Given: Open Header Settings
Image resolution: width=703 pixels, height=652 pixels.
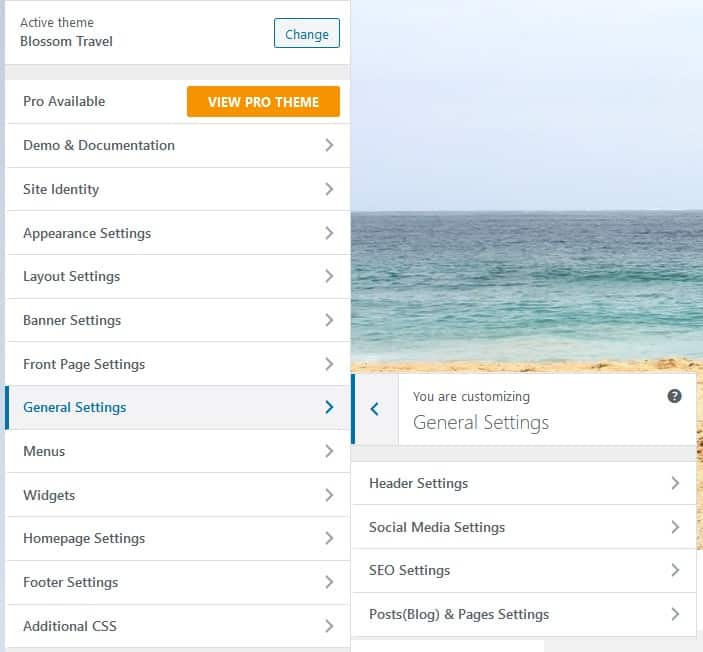Looking at the screenshot, I should [x=524, y=483].
